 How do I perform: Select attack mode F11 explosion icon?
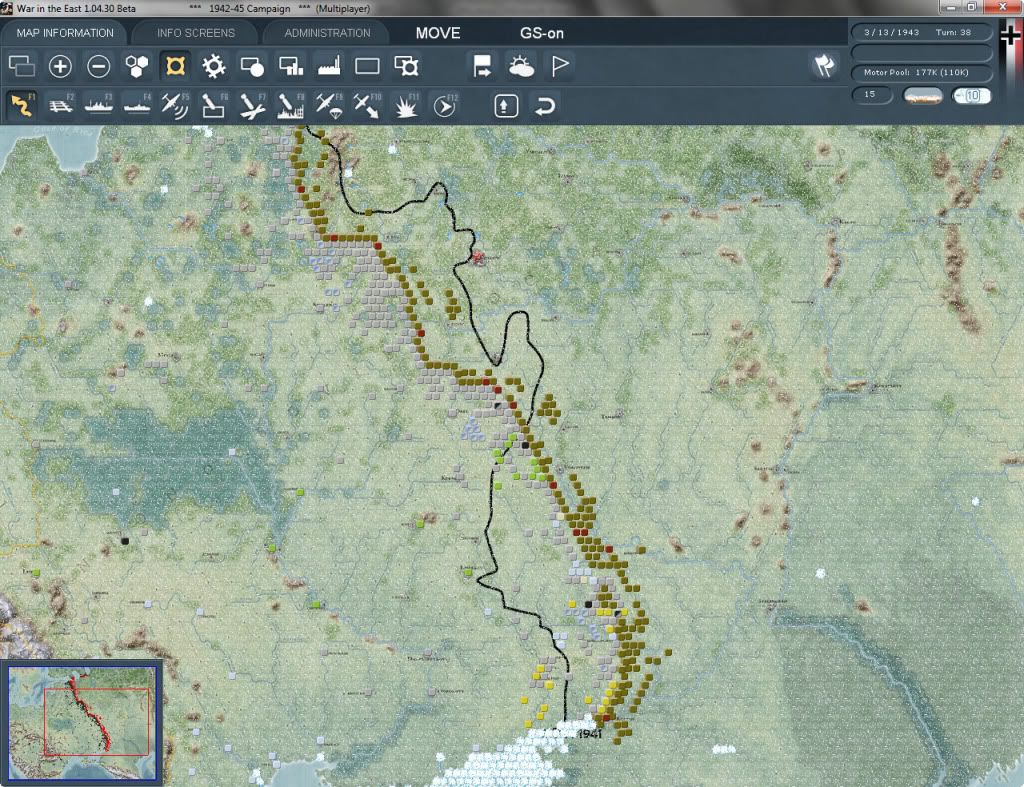point(406,105)
